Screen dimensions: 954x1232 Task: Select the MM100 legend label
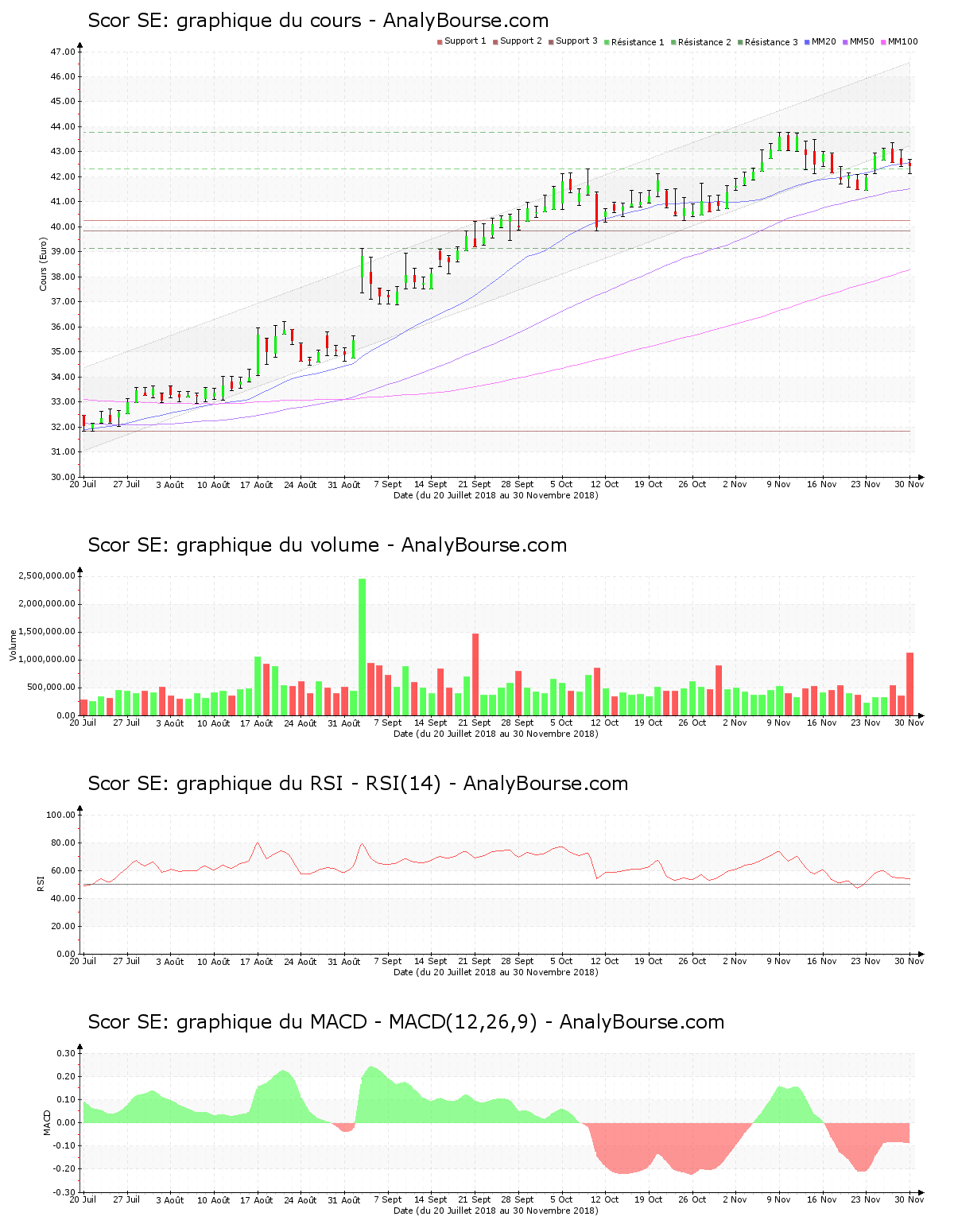(902, 41)
